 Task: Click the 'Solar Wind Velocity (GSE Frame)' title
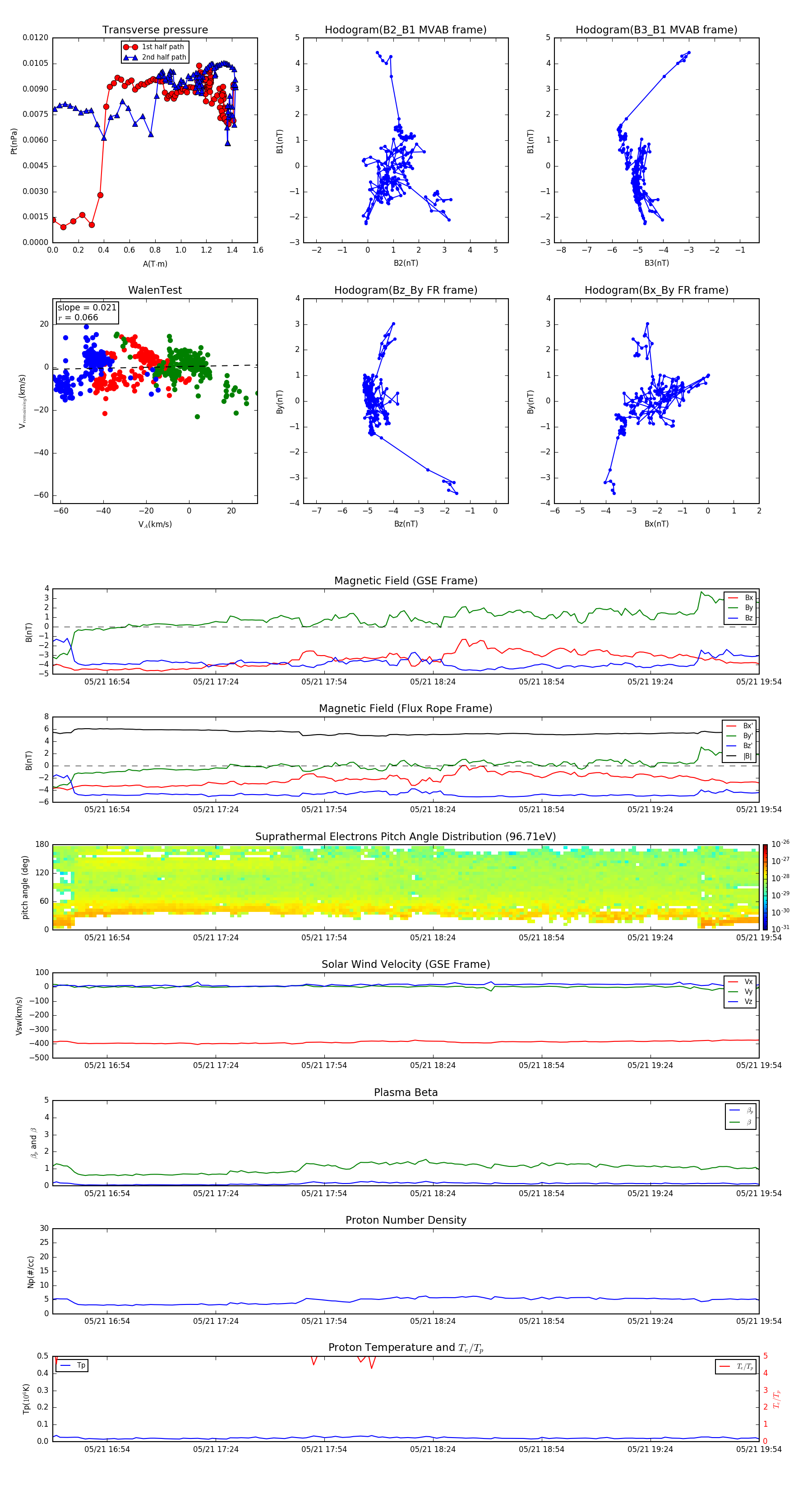pos(406,964)
